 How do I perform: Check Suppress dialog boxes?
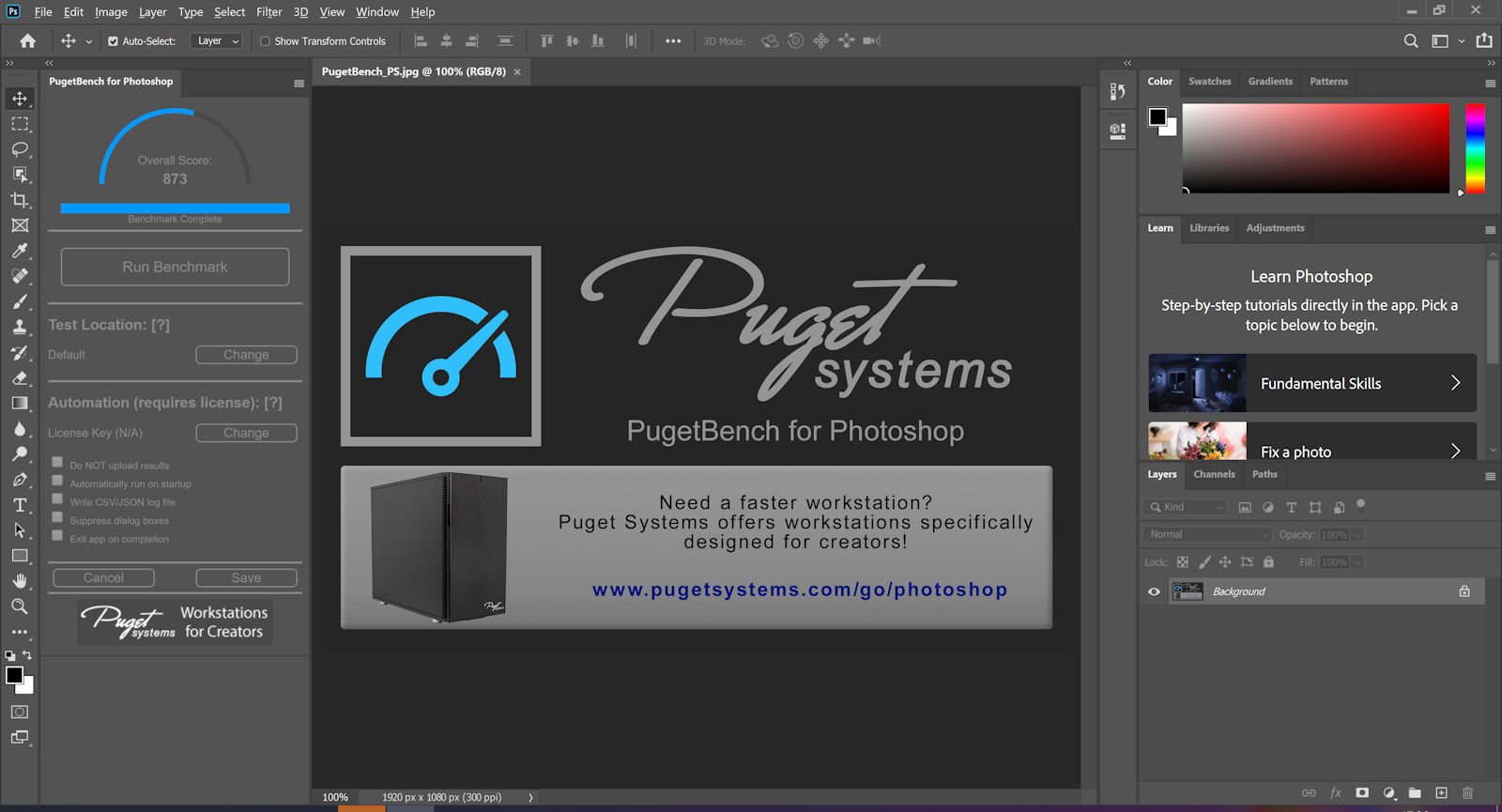tap(57, 517)
